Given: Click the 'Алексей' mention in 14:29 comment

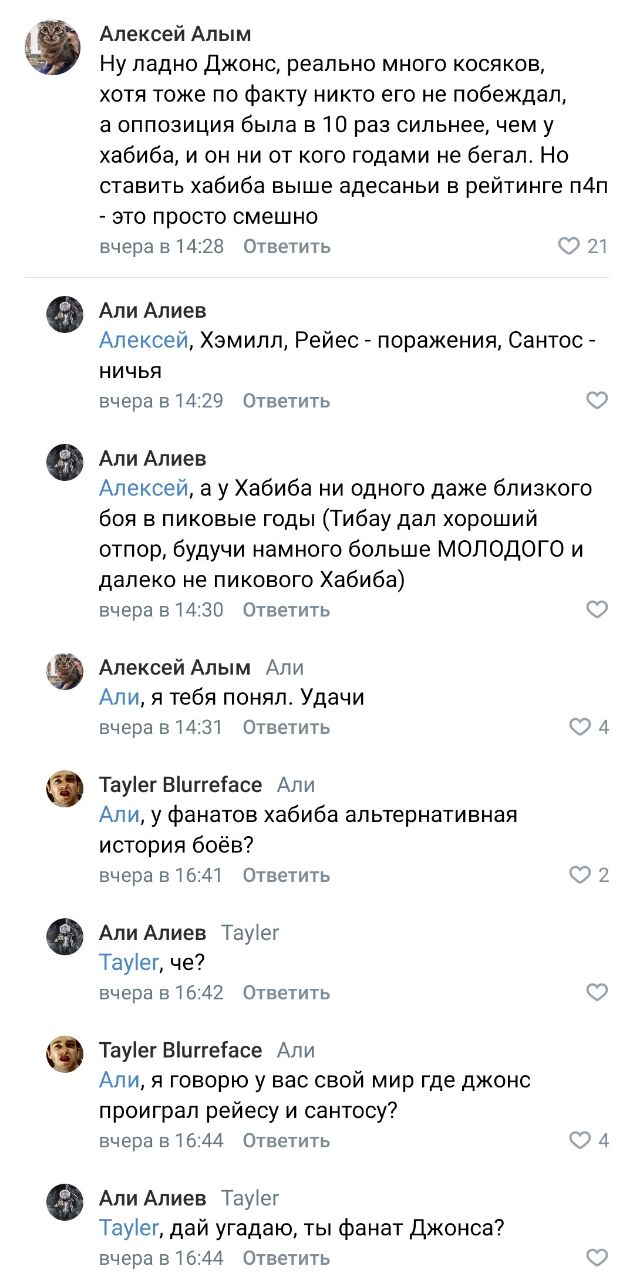Looking at the screenshot, I should coord(143,341).
